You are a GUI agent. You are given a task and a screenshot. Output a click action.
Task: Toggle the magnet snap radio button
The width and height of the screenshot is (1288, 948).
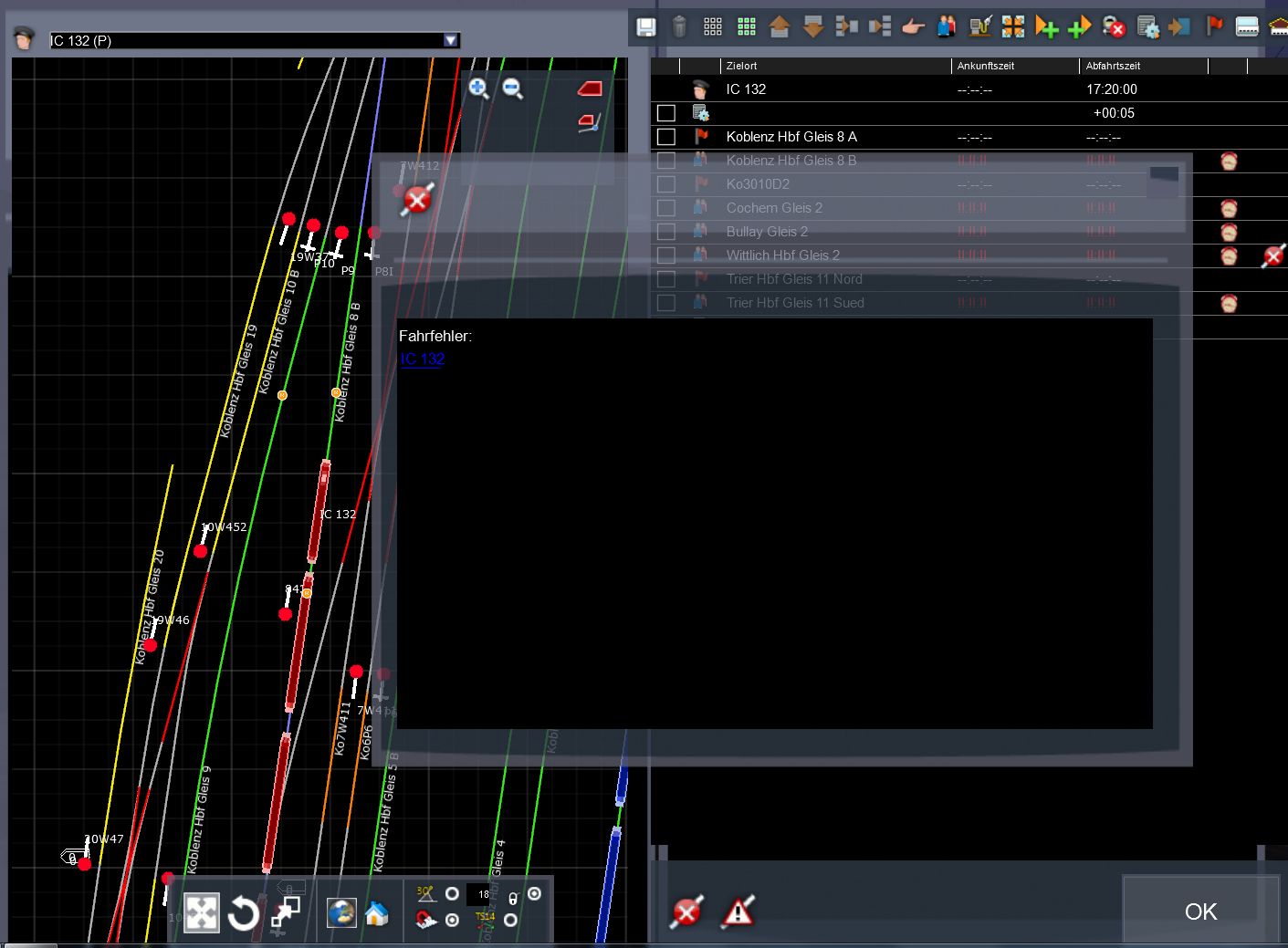click(x=452, y=920)
